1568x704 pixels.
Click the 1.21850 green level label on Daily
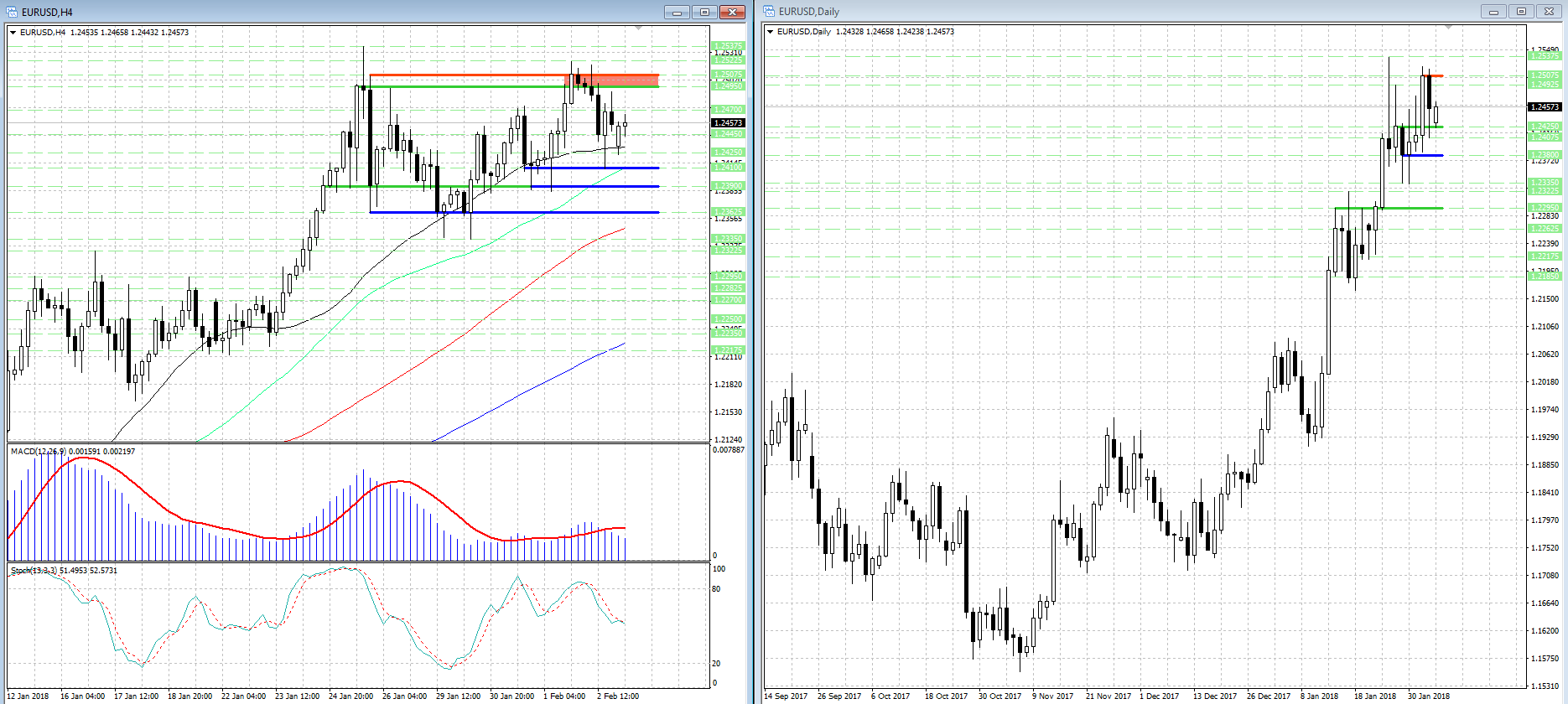click(x=1545, y=277)
